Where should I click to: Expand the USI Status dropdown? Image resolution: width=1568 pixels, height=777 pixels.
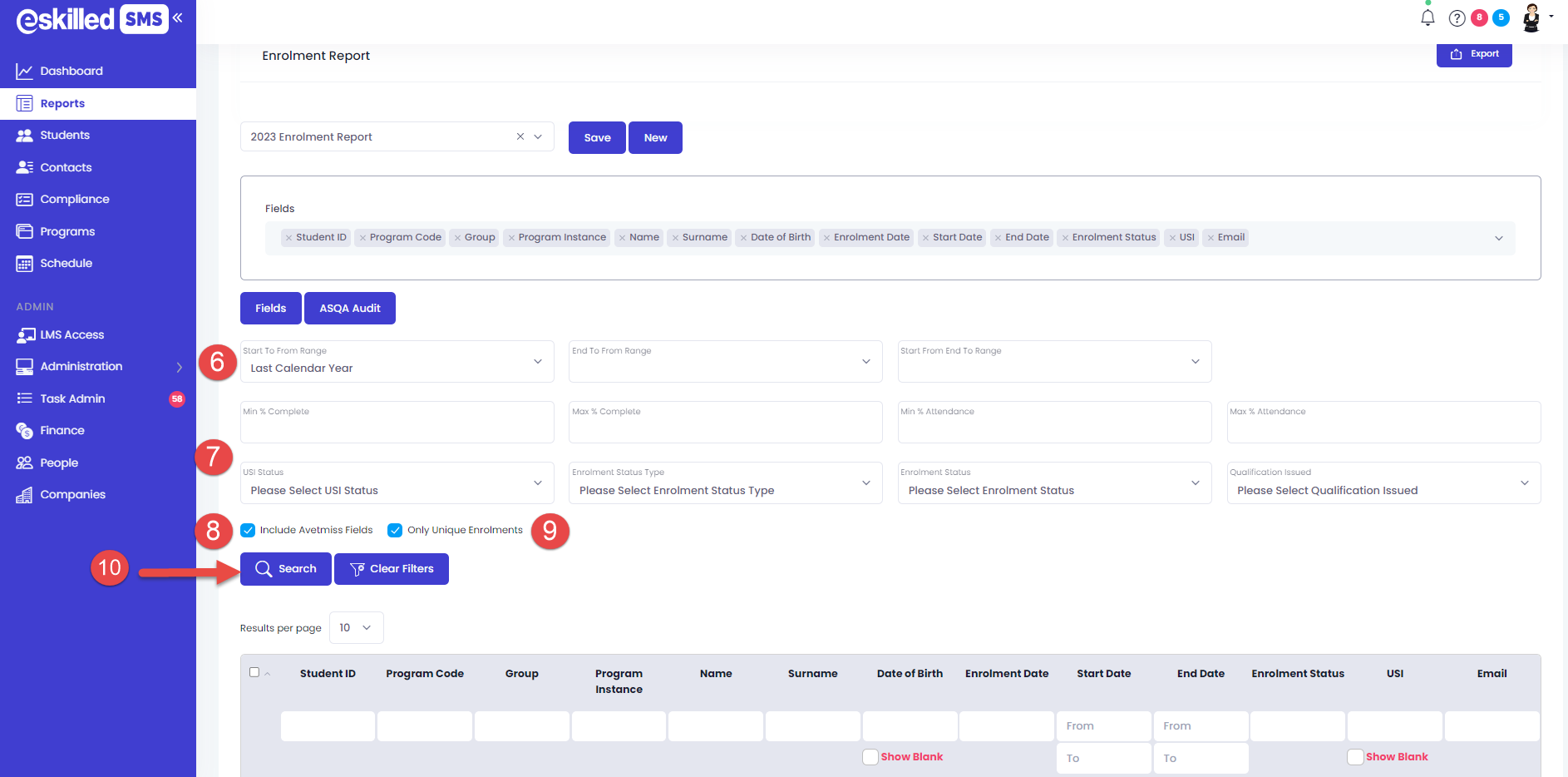tap(397, 483)
